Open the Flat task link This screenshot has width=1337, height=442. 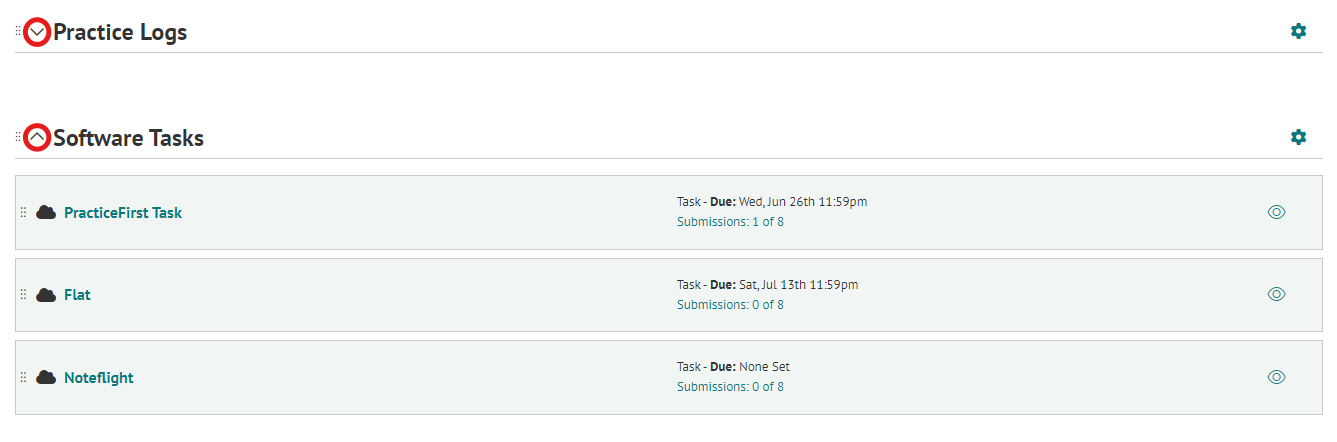[77, 295]
